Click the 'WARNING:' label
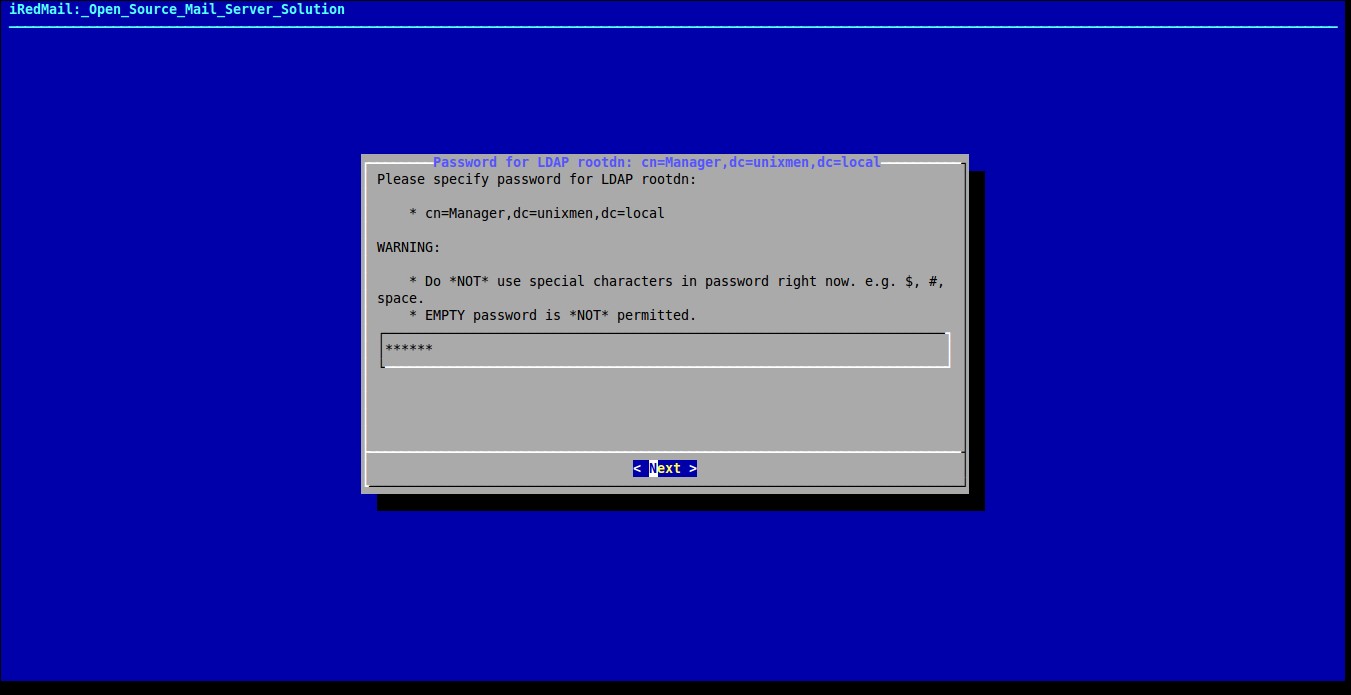The image size is (1351, 695). [409, 247]
